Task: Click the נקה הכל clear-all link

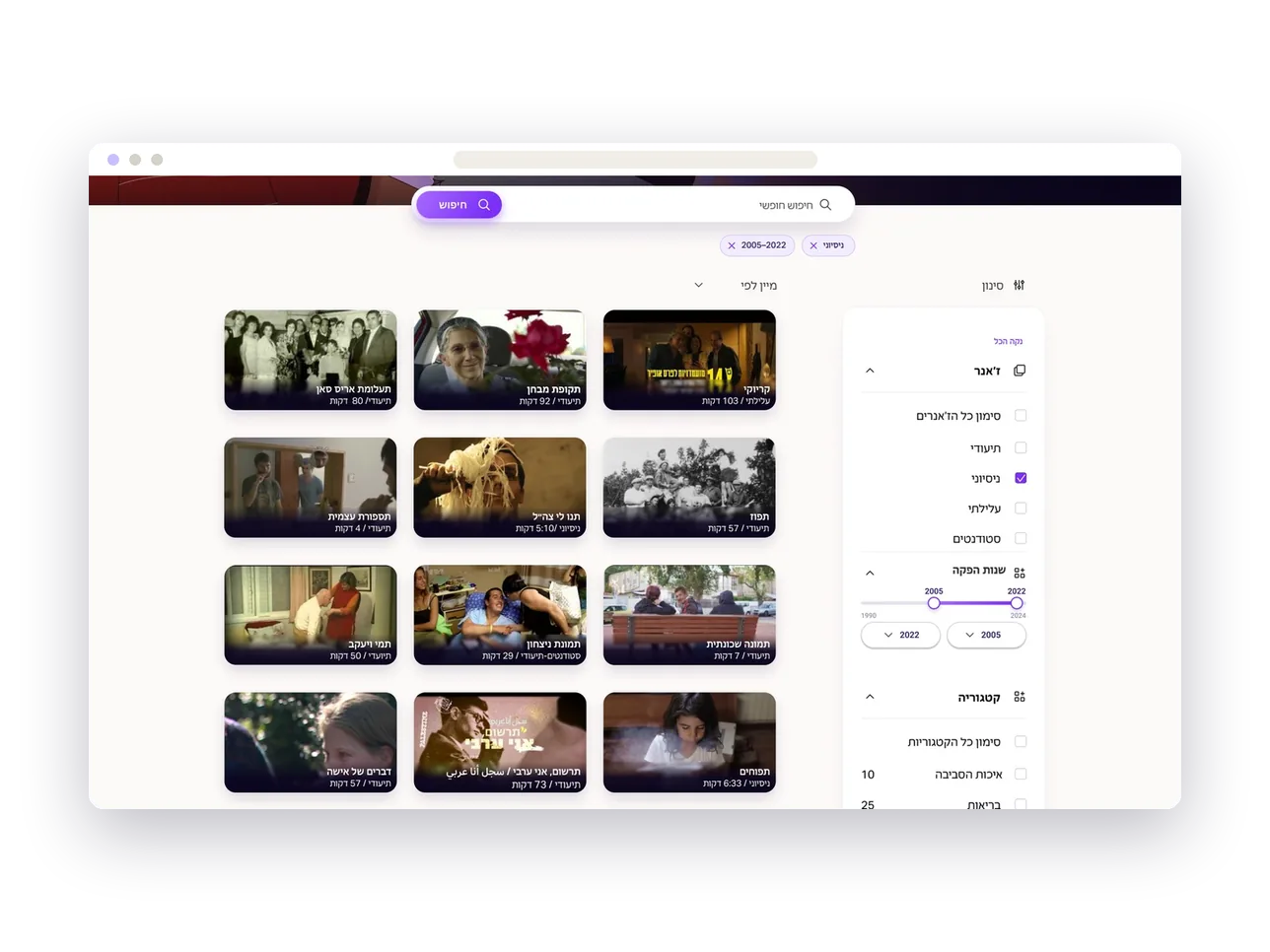Action: [x=1008, y=342]
